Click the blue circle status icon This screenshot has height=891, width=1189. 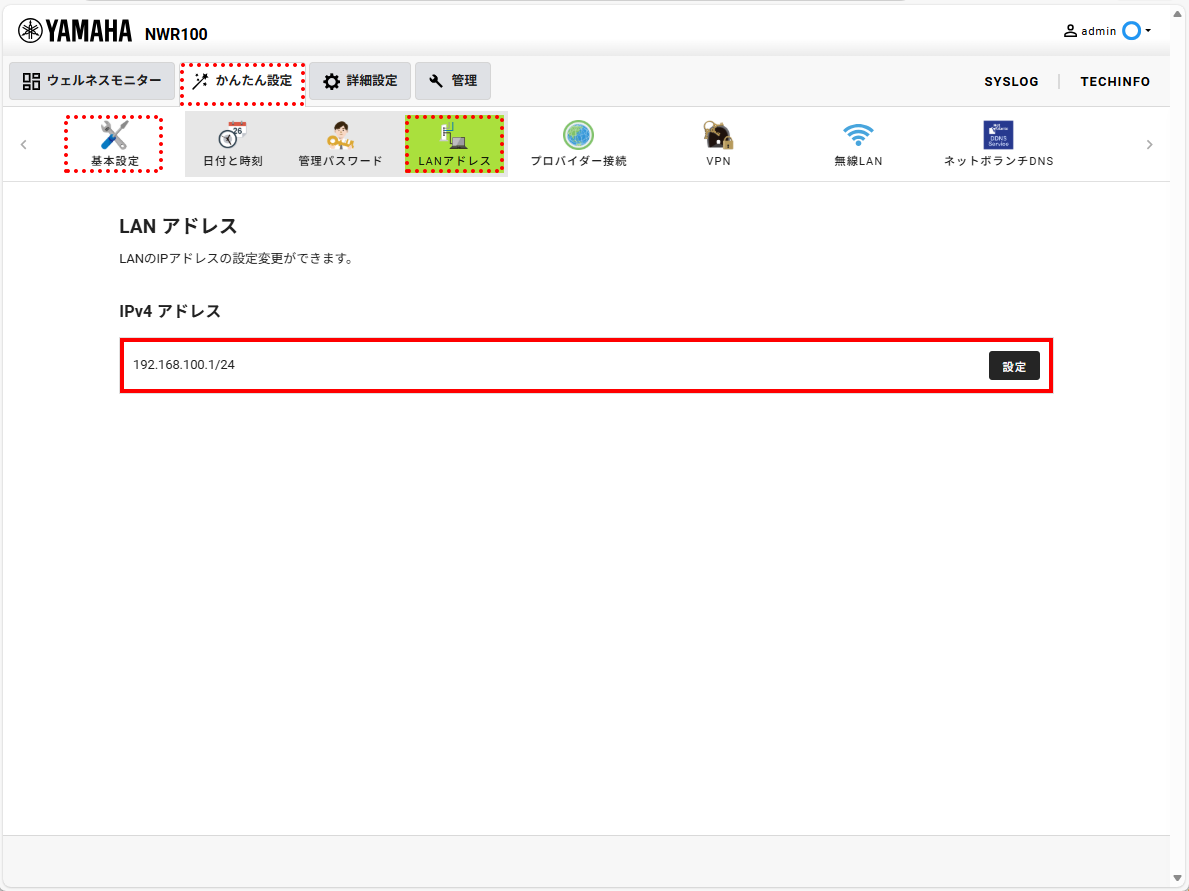click(x=1131, y=31)
